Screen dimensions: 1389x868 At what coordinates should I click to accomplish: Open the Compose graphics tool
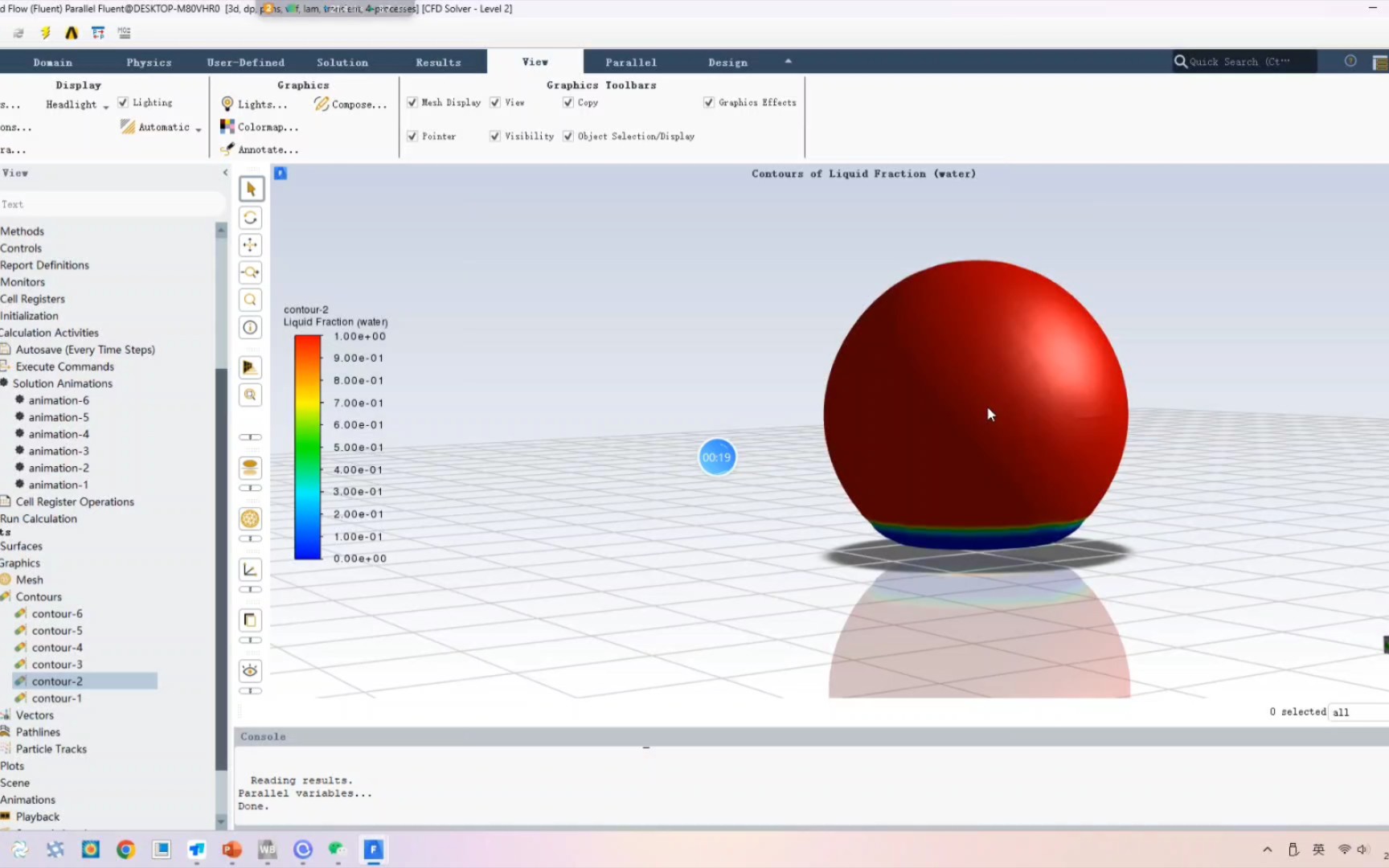coord(350,104)
